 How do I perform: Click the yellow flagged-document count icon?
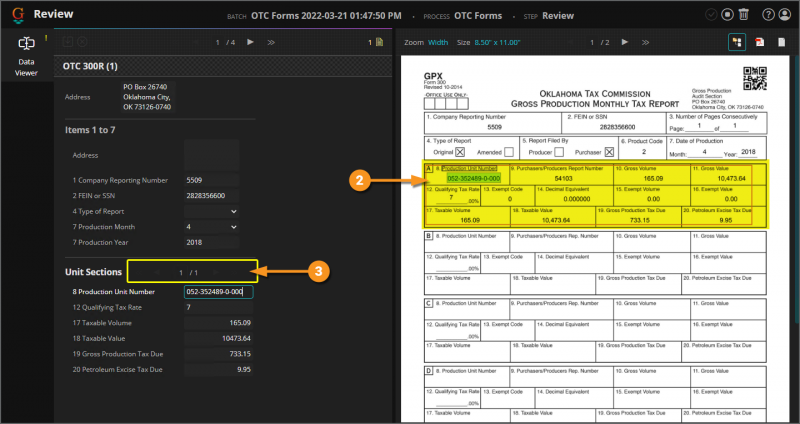point(376,42)
